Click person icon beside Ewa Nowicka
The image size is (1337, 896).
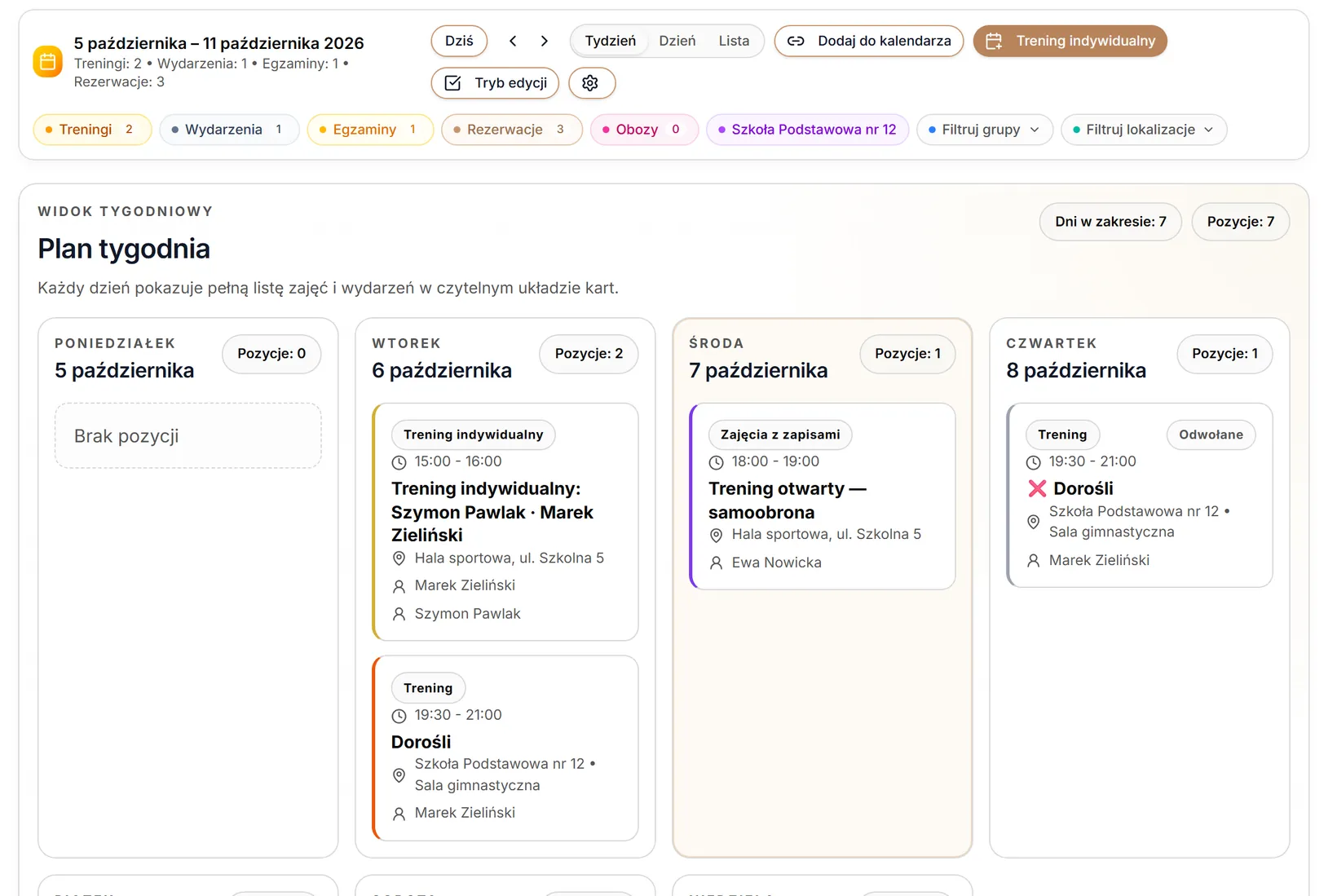pos(716,563)
